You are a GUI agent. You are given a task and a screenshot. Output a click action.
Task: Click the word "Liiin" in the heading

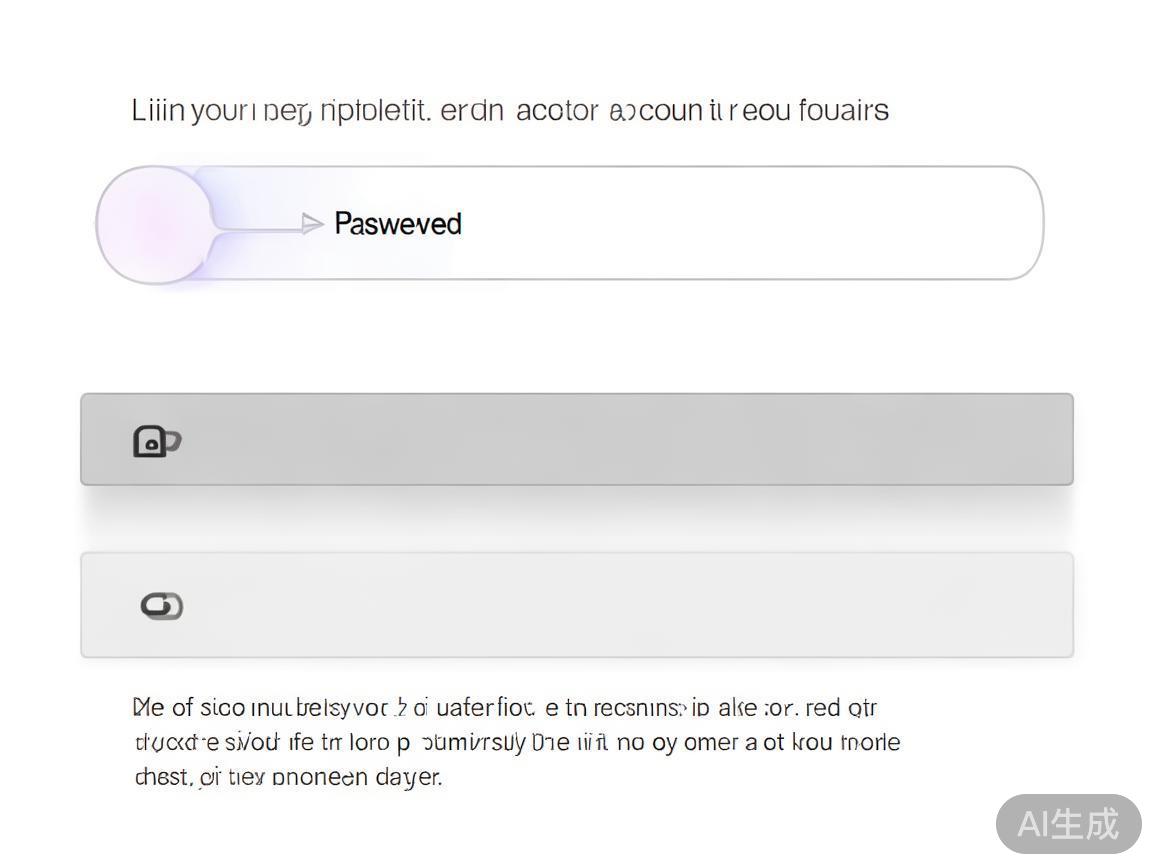[158, 110]
